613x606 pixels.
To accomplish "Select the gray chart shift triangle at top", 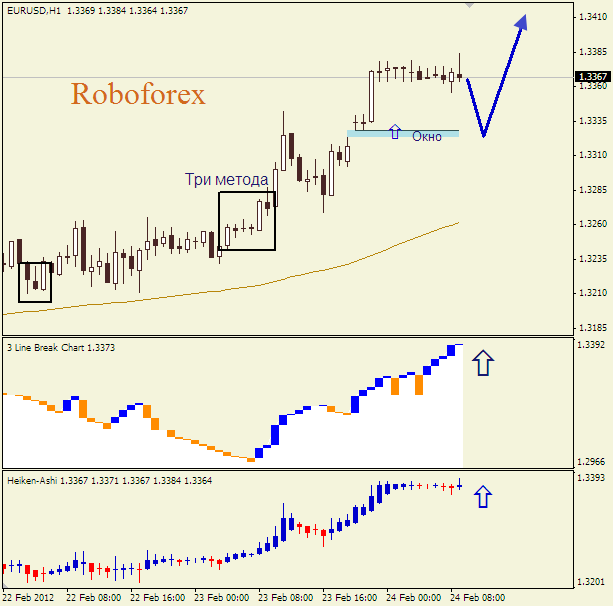I will click(x=472, y=5).
